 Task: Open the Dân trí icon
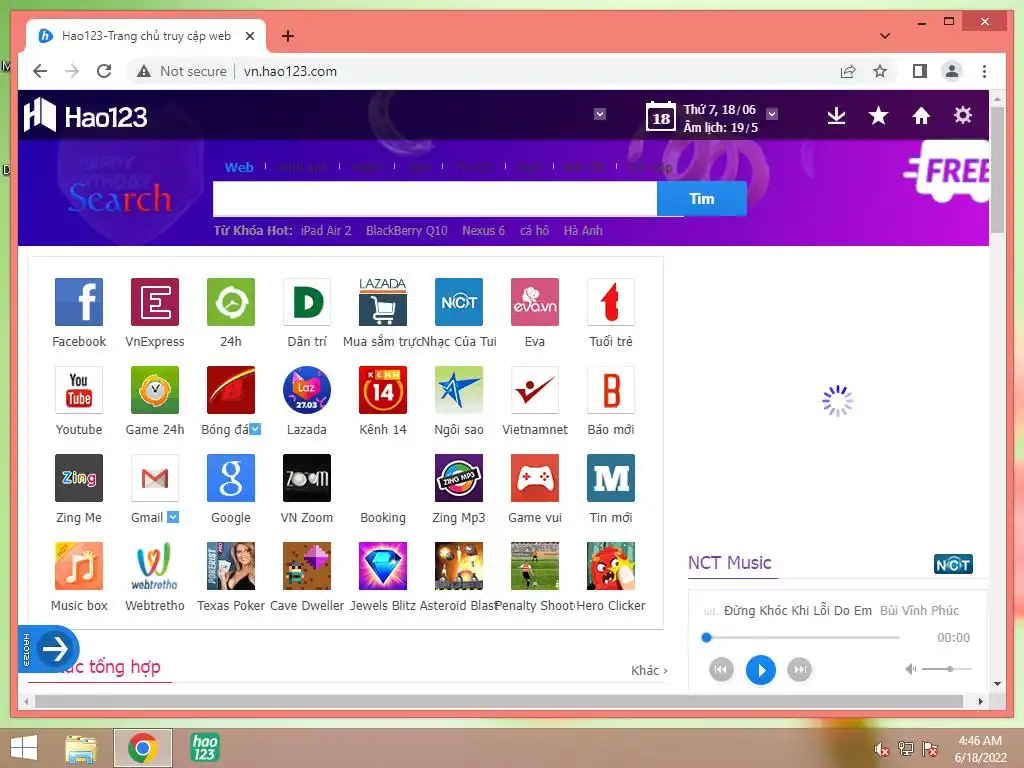click(307, 302)
